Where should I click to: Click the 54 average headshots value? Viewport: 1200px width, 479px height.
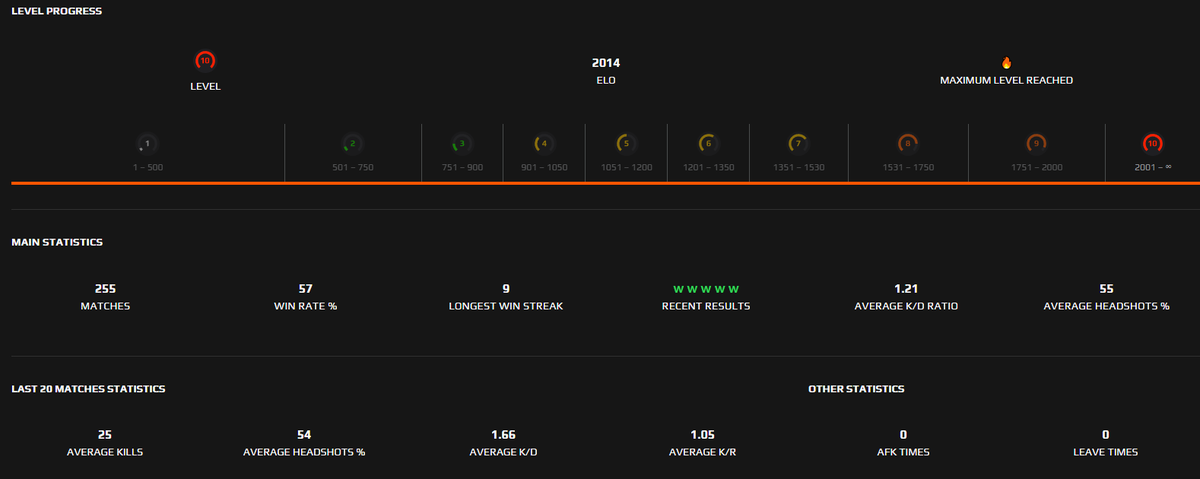click(305, 434)
